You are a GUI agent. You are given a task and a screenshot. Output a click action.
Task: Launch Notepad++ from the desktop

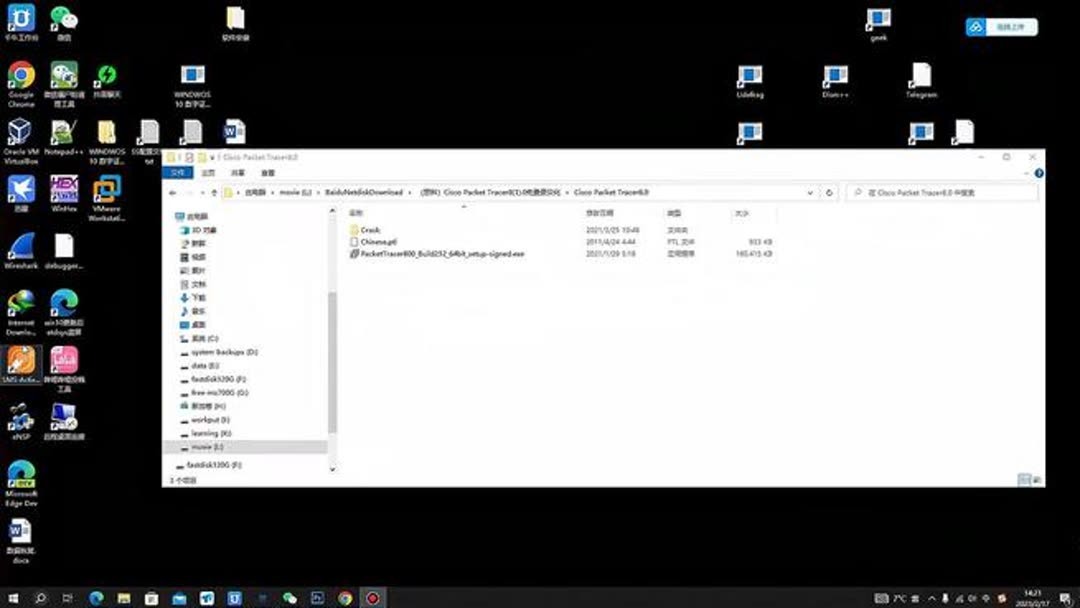pyautogui.click(x=62, y=131)
